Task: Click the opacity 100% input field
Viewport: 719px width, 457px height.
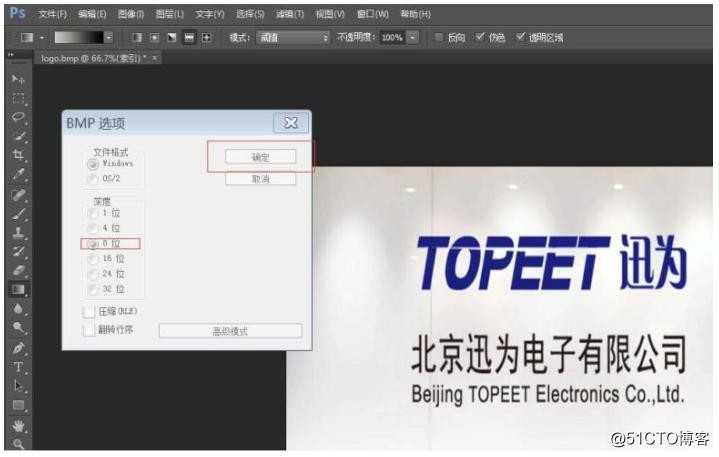Action: point(392,37)
